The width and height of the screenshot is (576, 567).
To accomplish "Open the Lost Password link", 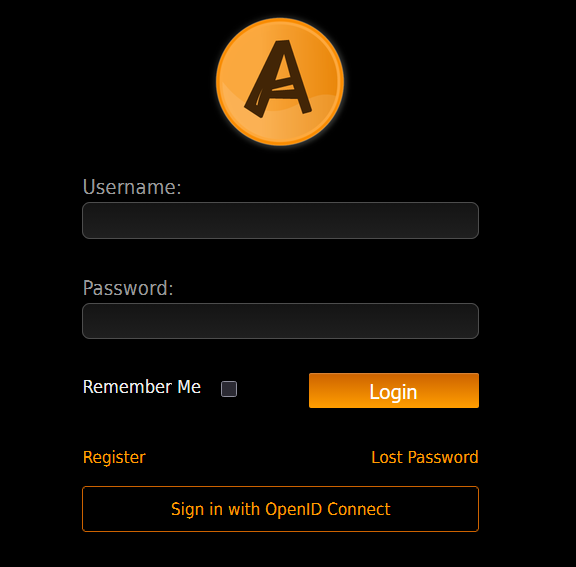I will click(425, 457).
